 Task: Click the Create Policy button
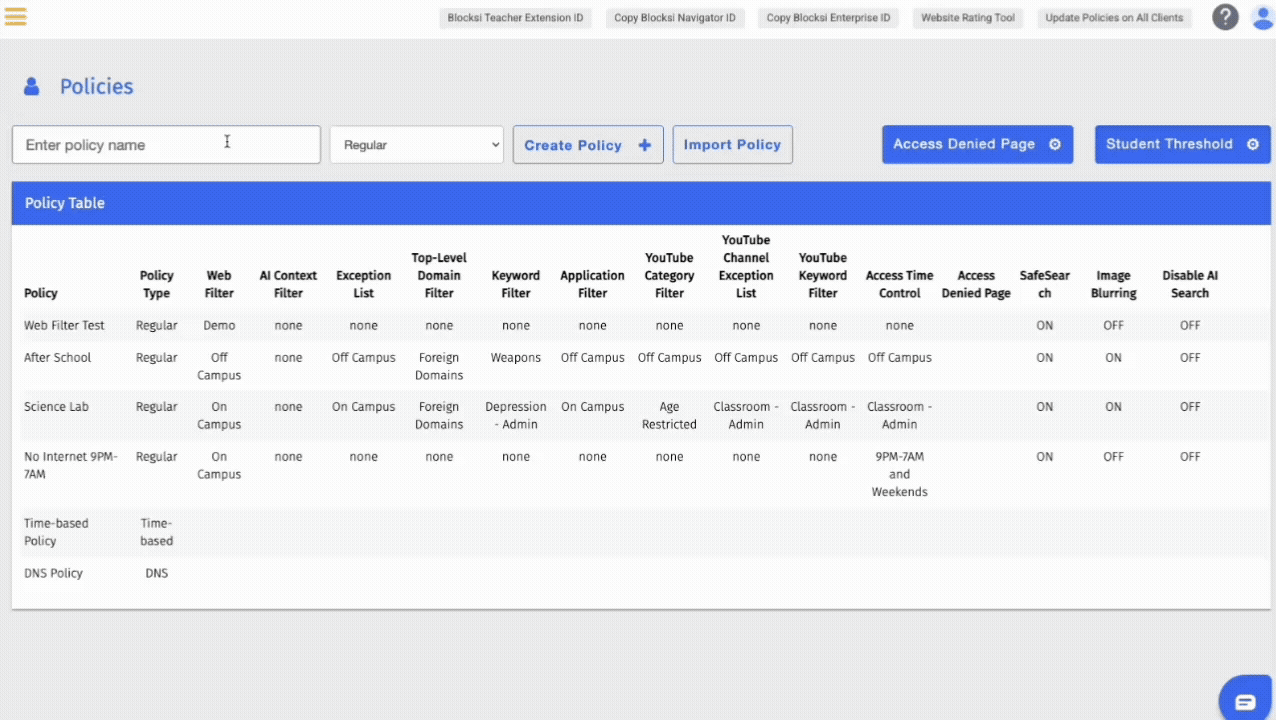(587, 145)
